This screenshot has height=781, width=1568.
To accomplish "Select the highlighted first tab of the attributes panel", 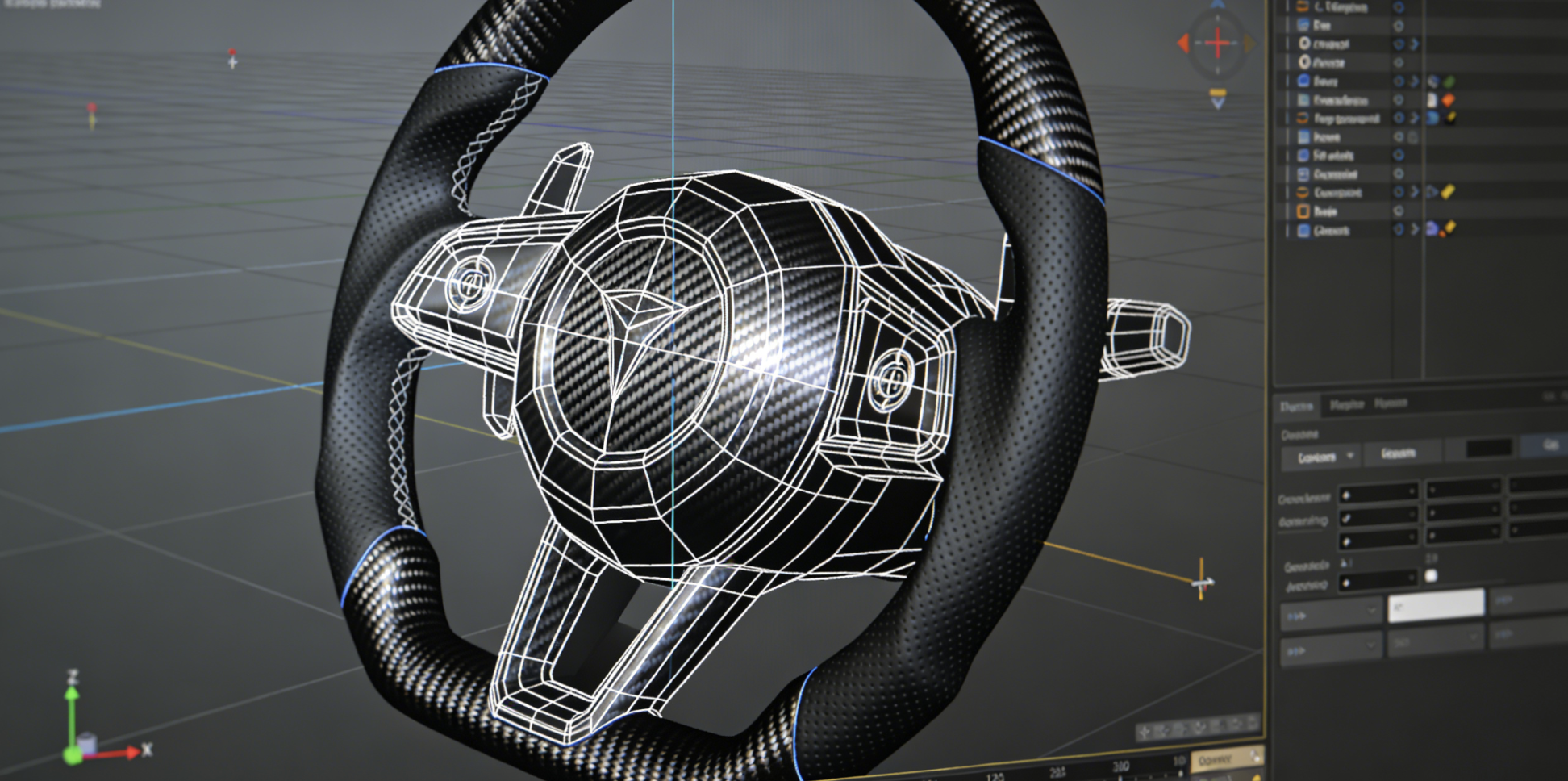I will (x=1297, y=407).
